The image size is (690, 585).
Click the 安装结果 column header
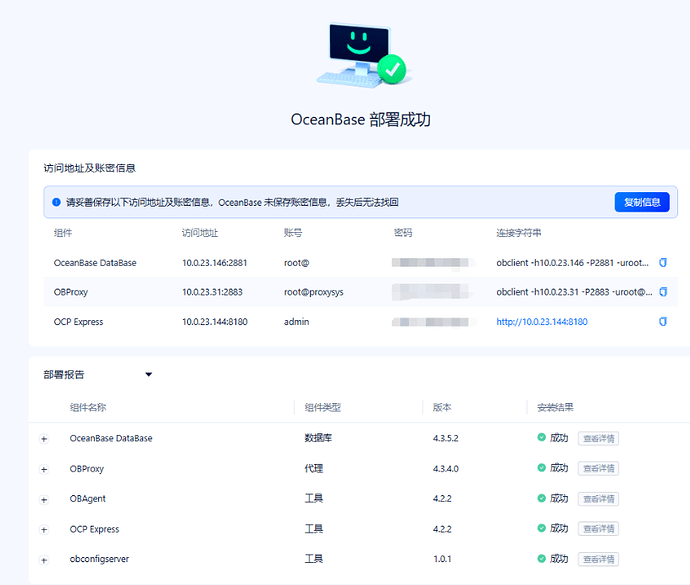(555, 407)
